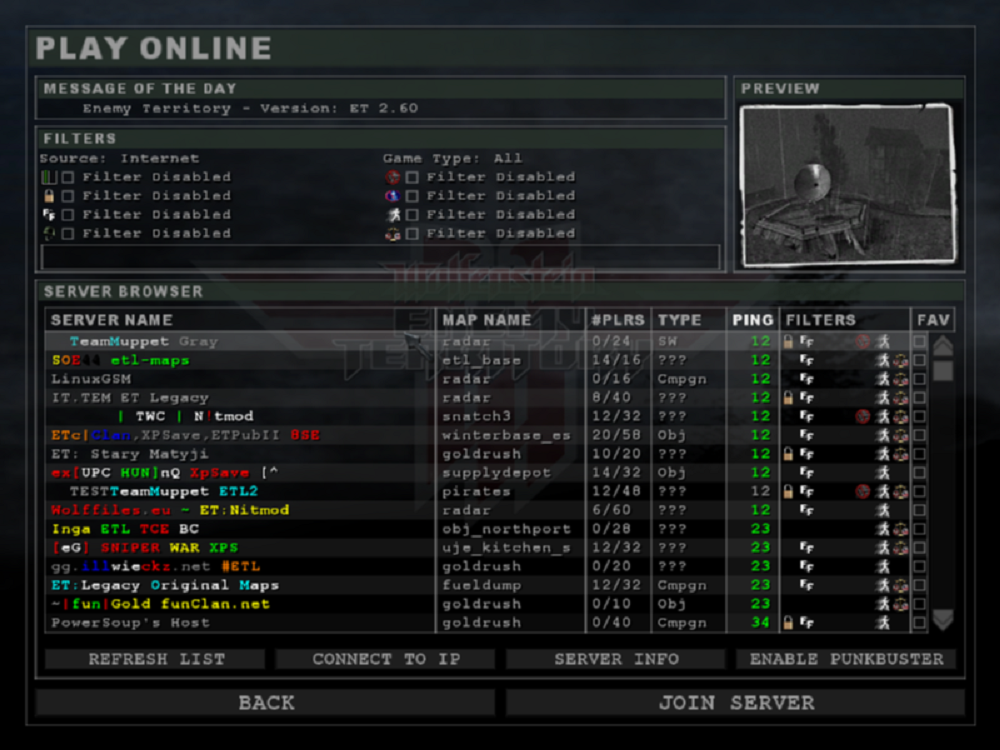Click friendly fire icon in SNIPER WAR XPS row
The width and height of the screenshot is (1000, 750).
(x=807, y=548)
